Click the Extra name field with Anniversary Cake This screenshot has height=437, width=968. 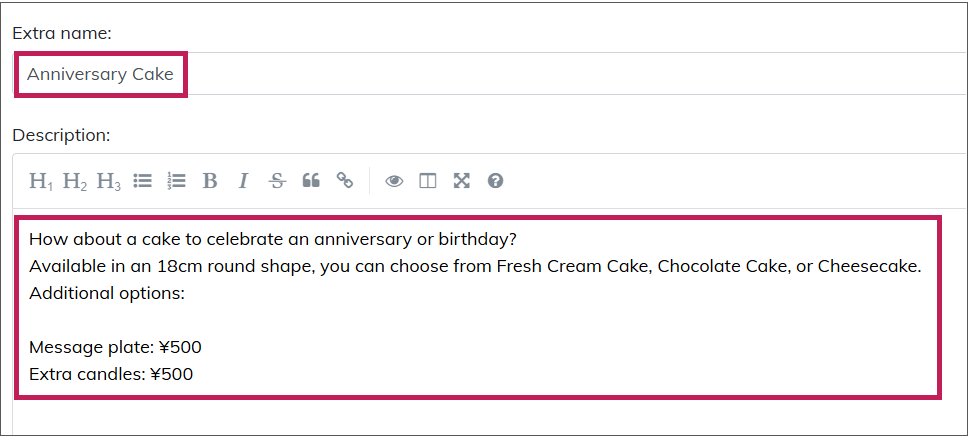(491, 74)
